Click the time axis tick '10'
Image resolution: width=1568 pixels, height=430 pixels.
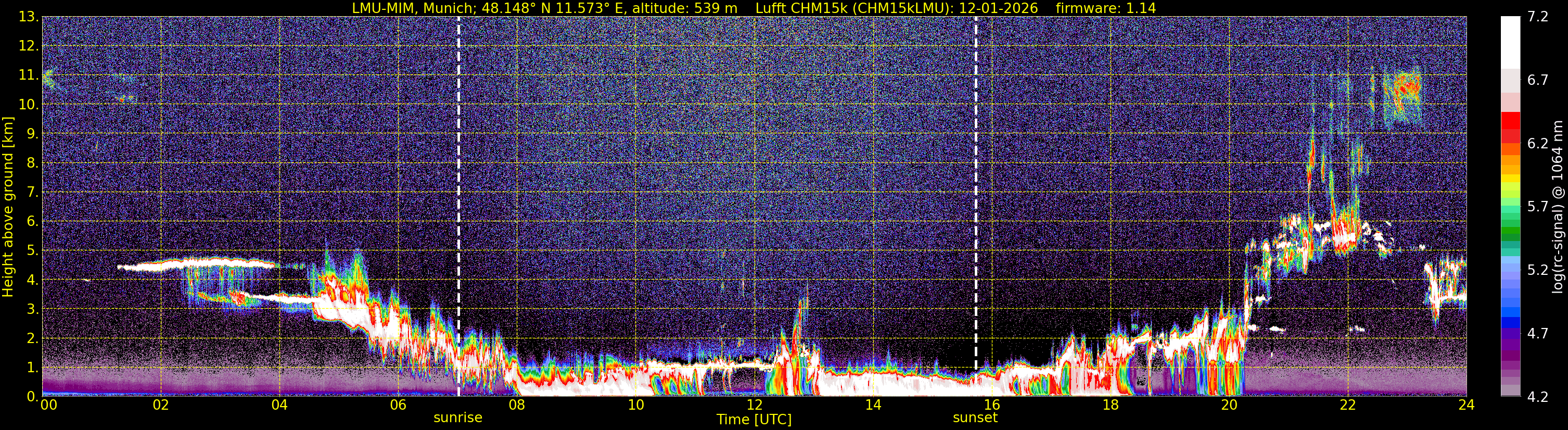635,406
